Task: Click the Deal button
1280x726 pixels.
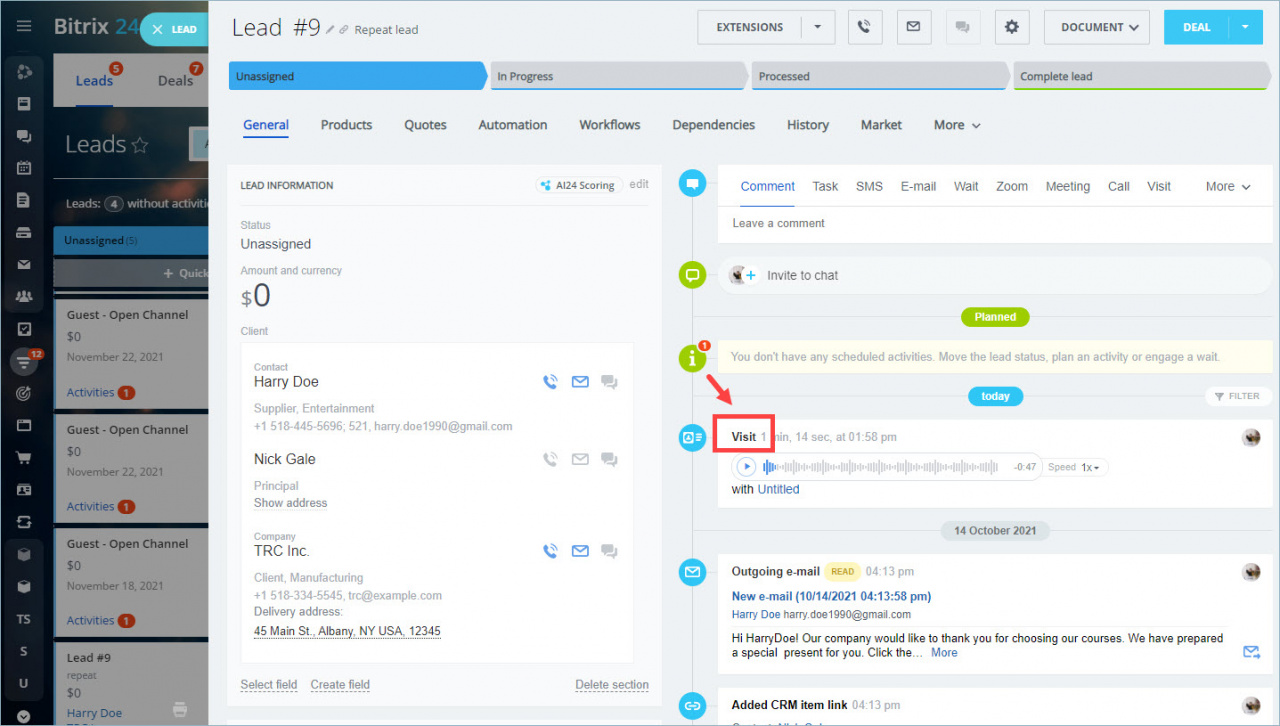Action: (1197, 28)
